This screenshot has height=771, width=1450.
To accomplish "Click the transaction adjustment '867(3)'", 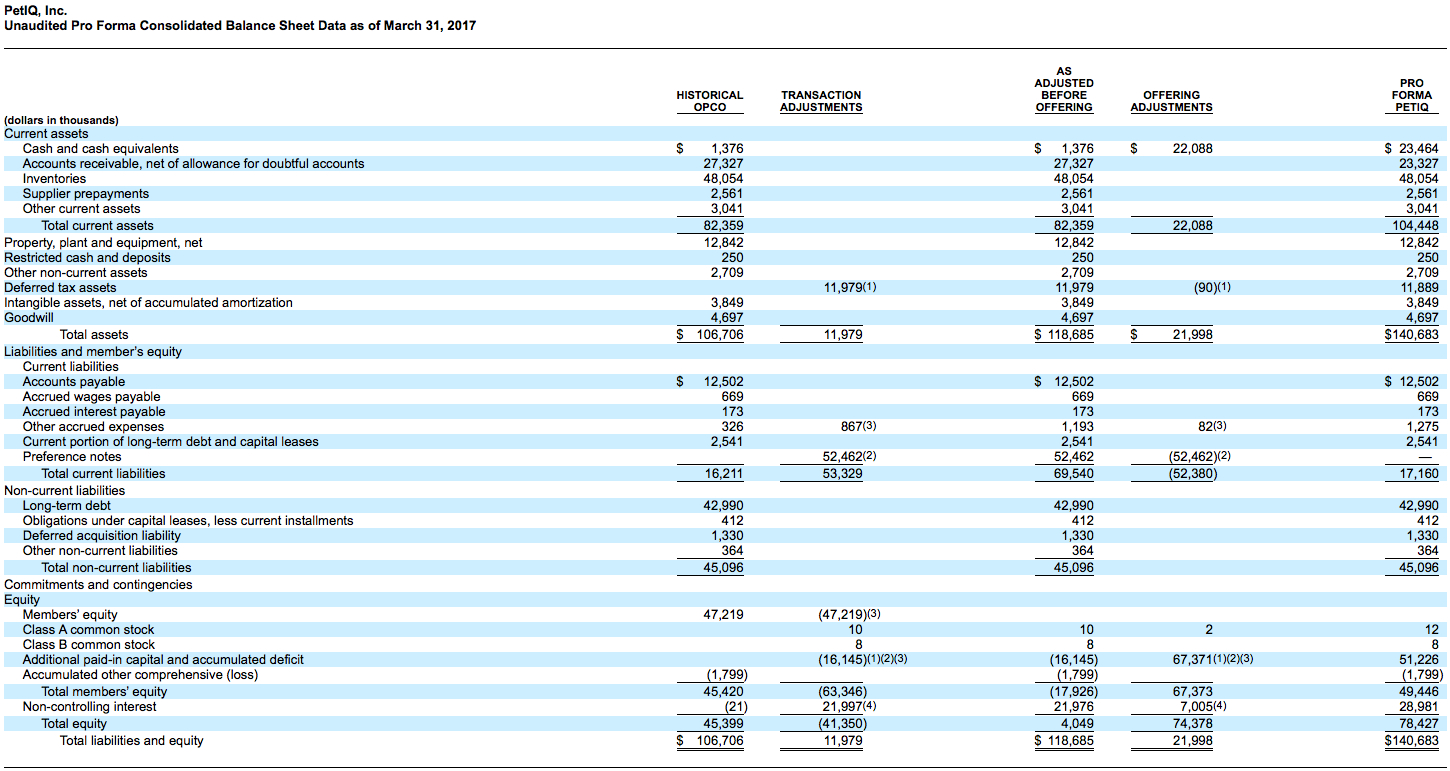I will pos(860,426).
